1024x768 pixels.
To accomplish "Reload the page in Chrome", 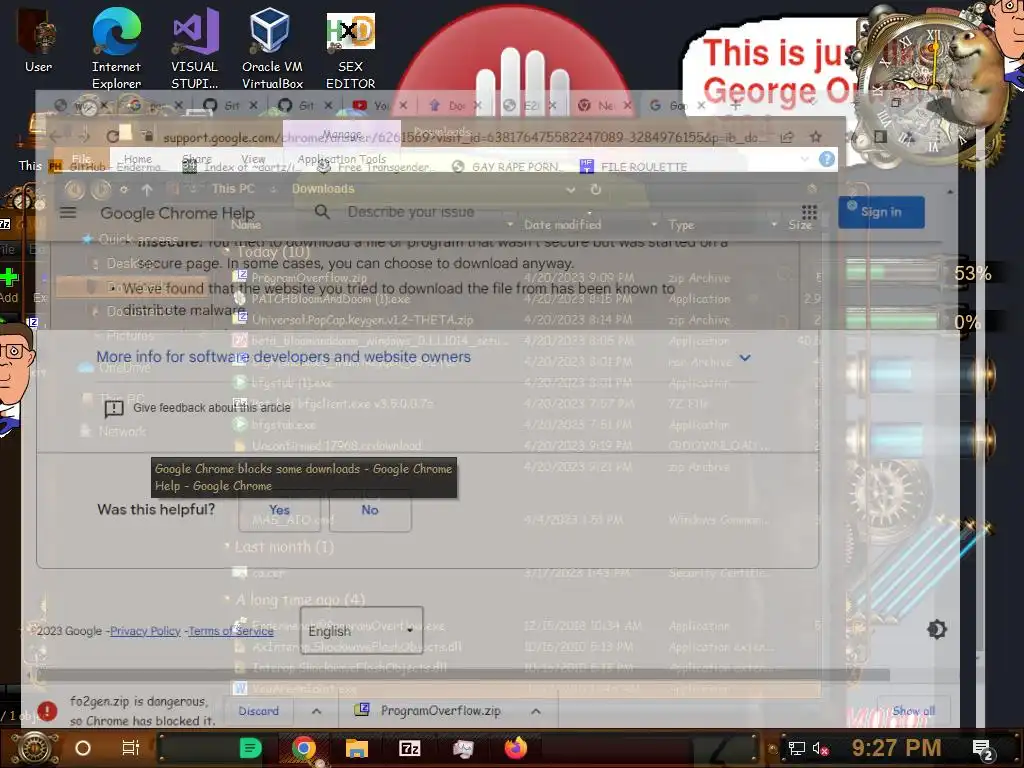I will [112, 136].
